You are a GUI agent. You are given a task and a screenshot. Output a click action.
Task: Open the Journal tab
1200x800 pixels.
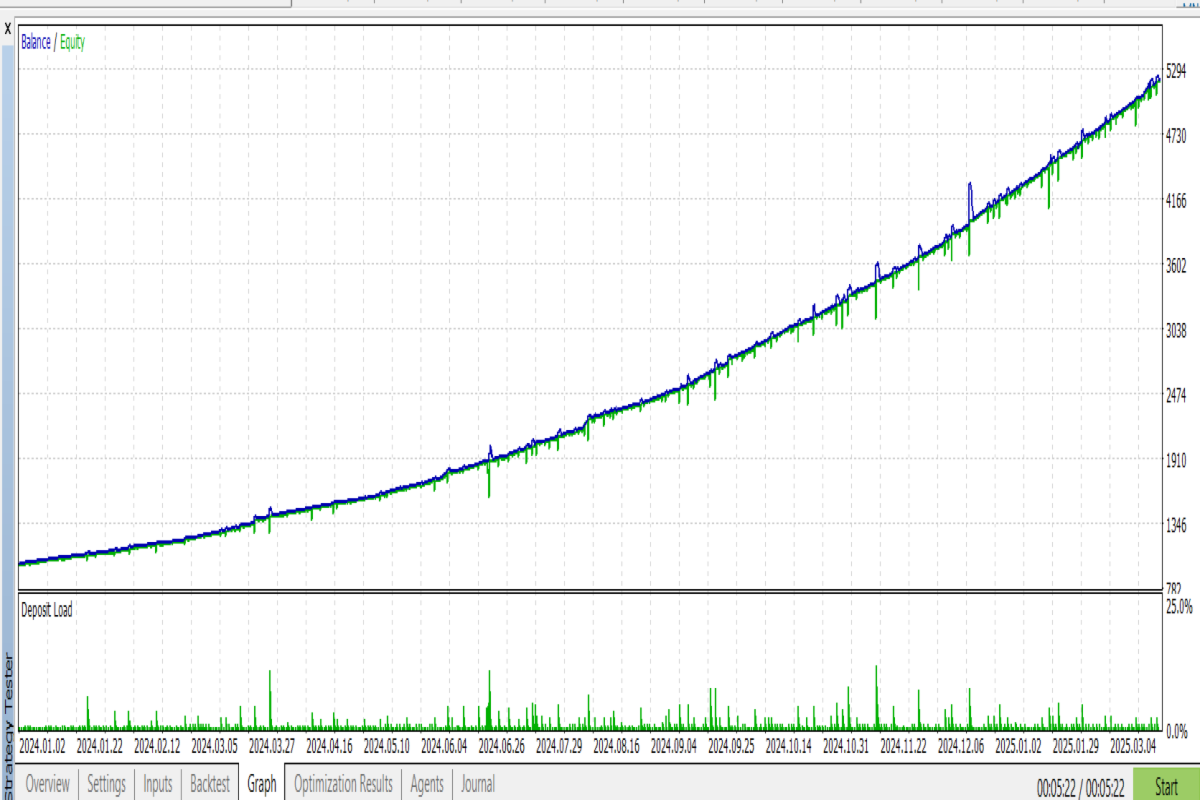tap(477, 784)
